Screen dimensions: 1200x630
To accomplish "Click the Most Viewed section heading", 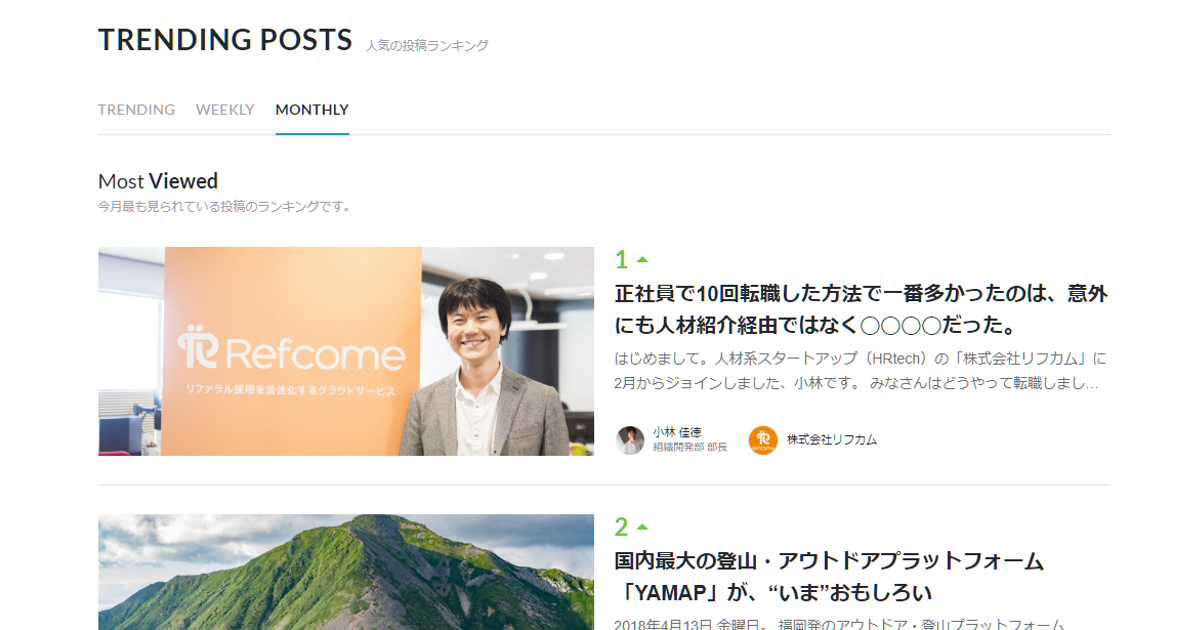I will [158, 181].
